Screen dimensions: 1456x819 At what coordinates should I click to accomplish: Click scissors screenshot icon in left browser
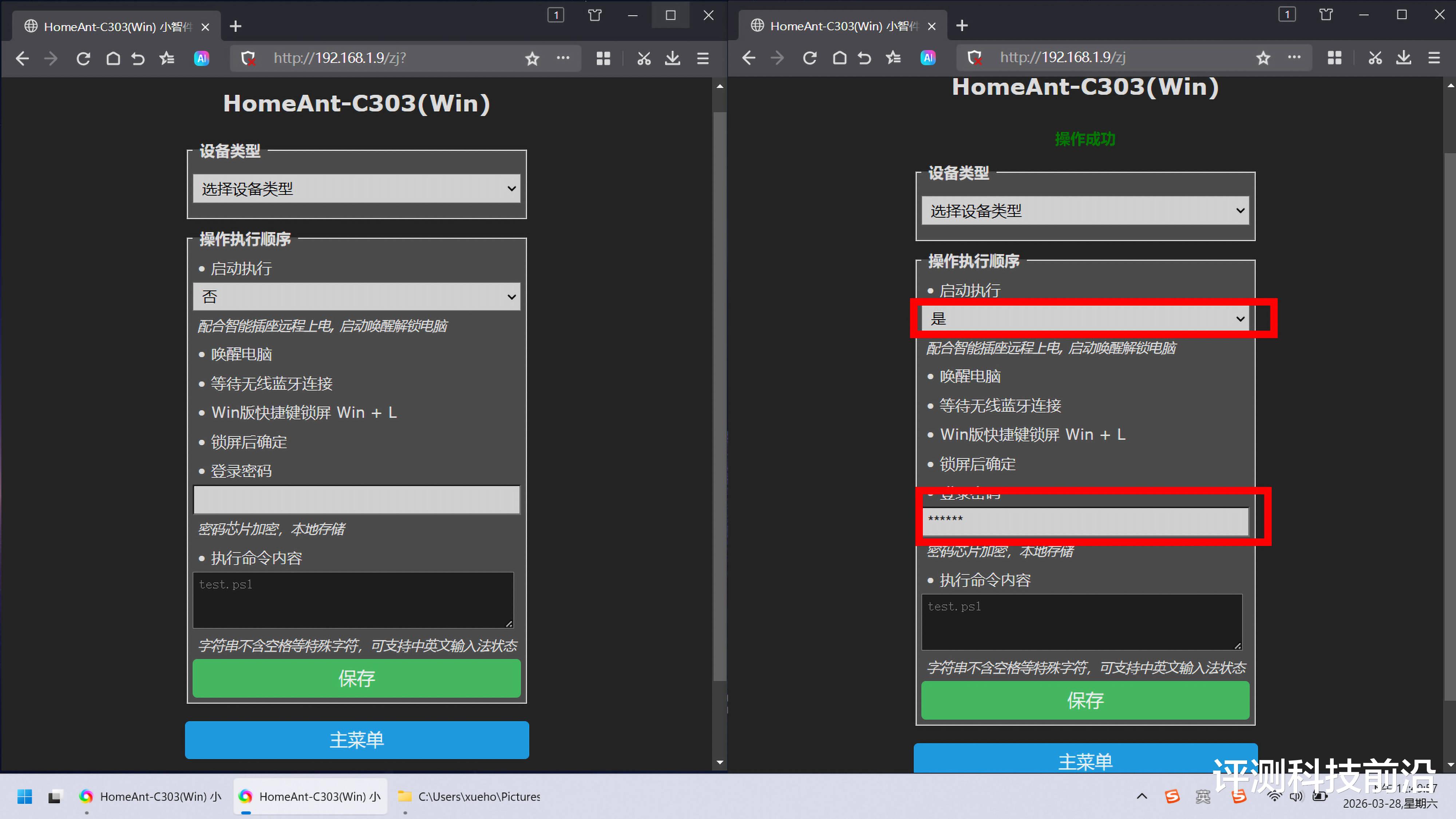pyautogui.click(x=644, y=58)
